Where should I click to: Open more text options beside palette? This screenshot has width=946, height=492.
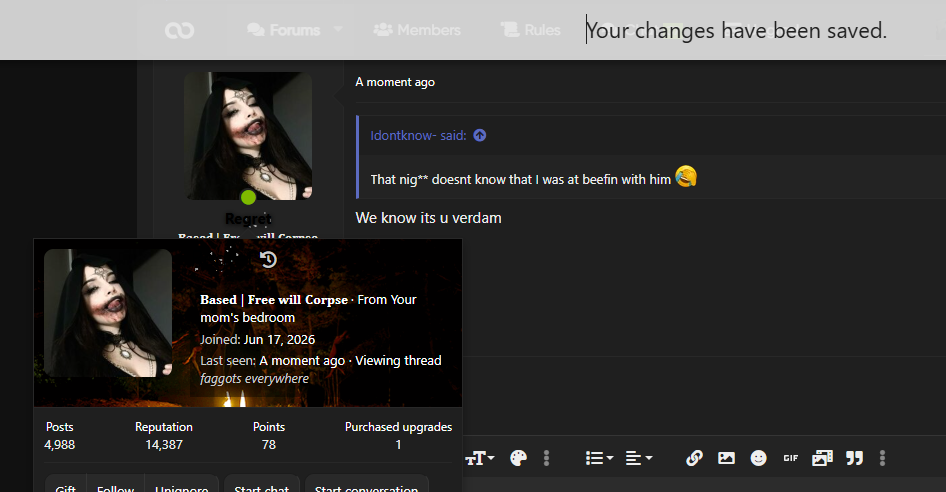[547, 458]
